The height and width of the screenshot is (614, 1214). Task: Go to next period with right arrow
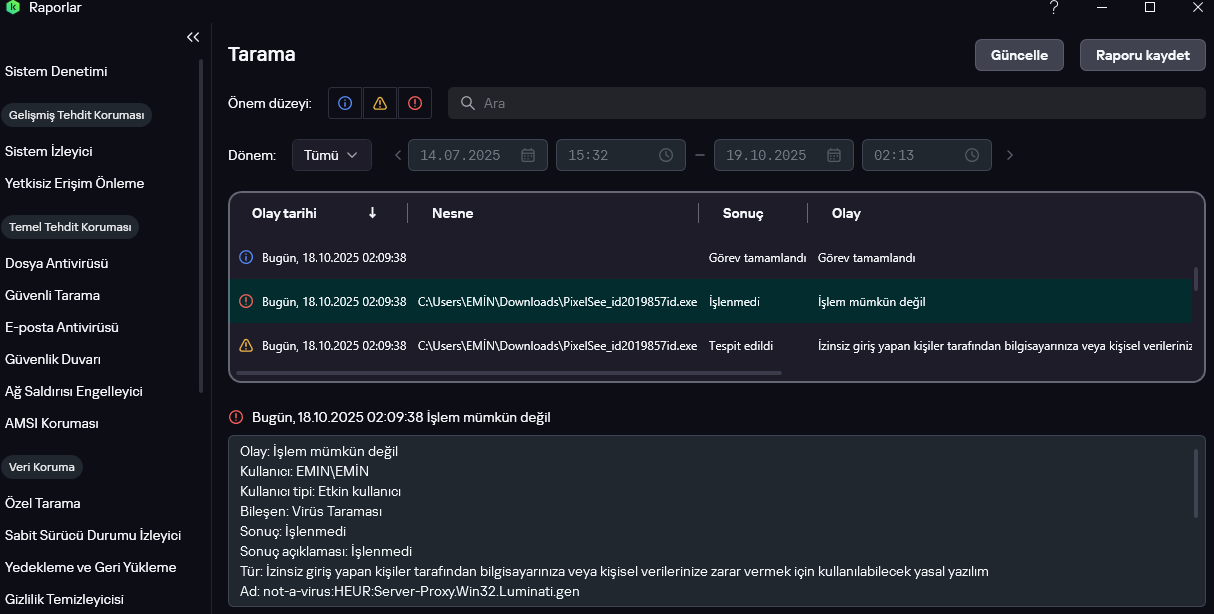[1010, 155]
